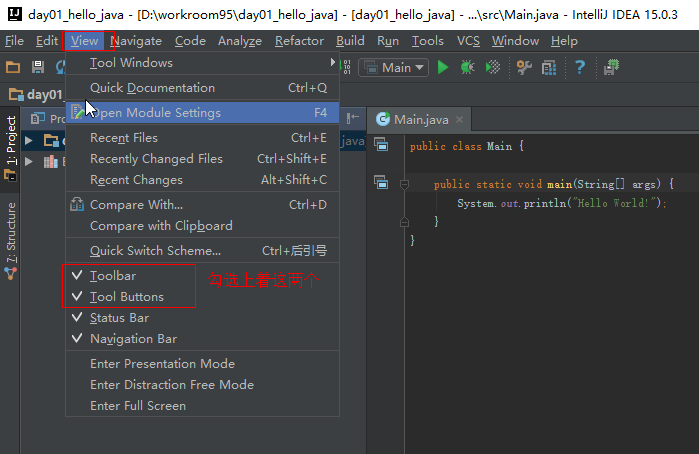Open Help question mark icon
This screenshot has width=699, height=454.
point(580,67)
